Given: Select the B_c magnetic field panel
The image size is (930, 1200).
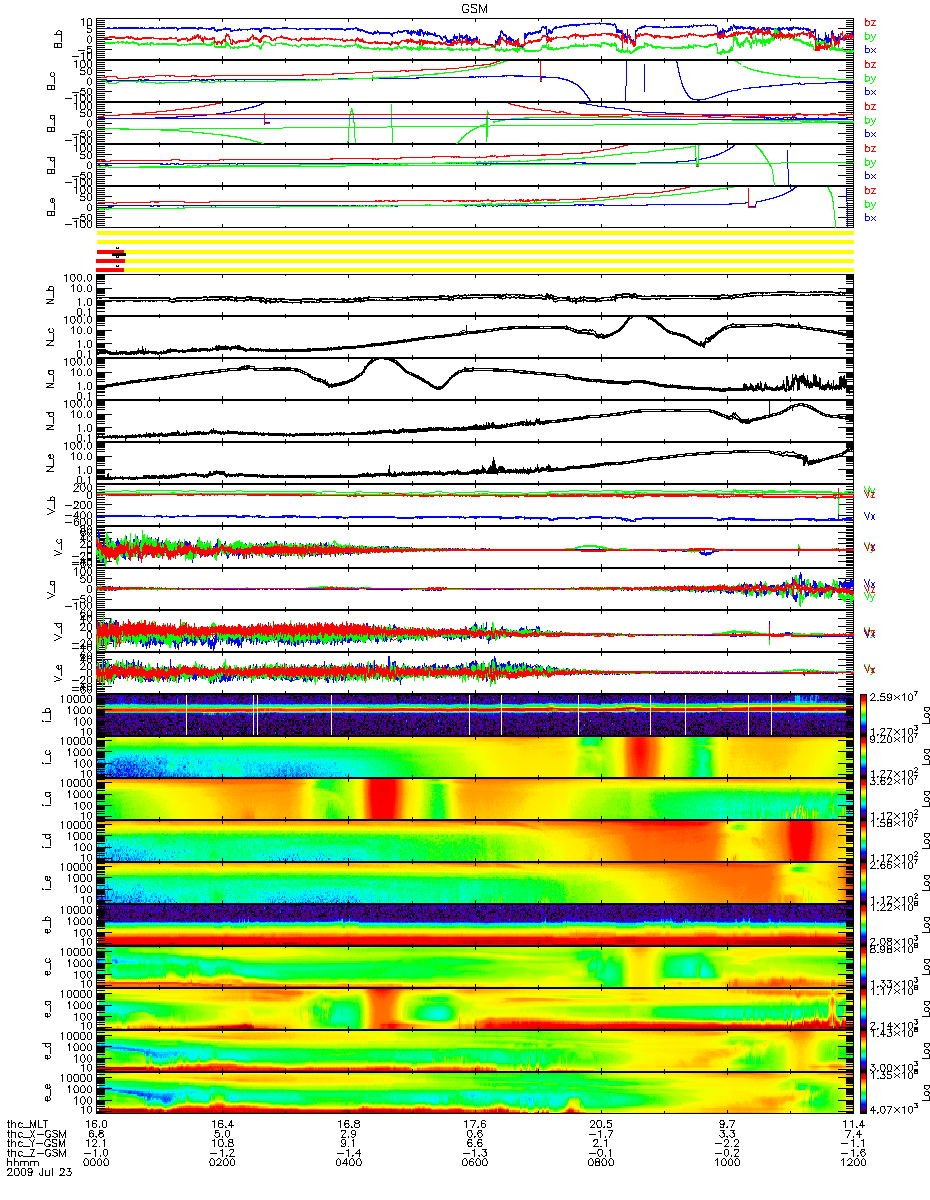Looking at the screenshot, I should [475, 80].
